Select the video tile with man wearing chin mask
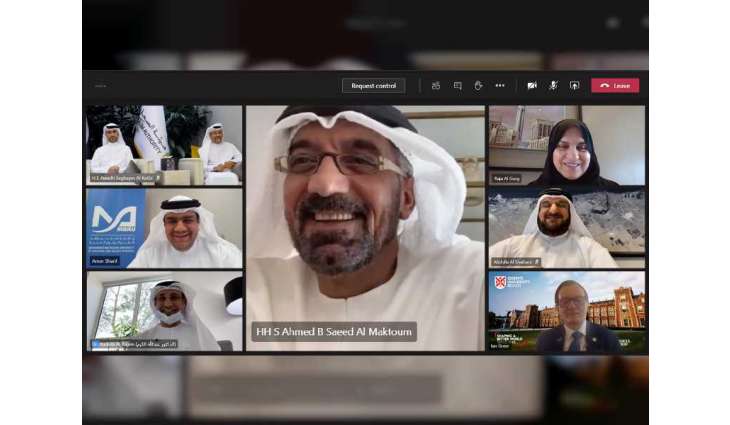The width and height of the screenshot is (730, 425). 164,311
